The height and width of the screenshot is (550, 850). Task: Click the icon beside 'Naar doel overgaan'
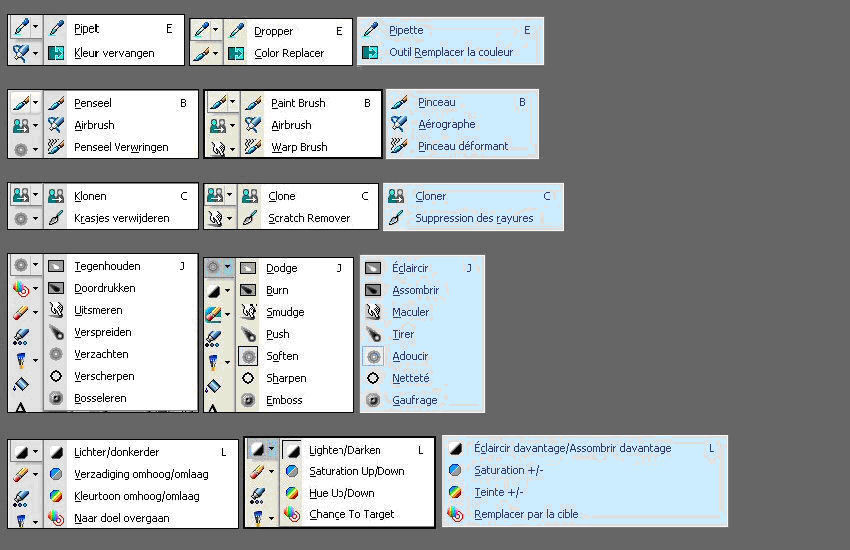pyautogui.click(x=56, y=518)
